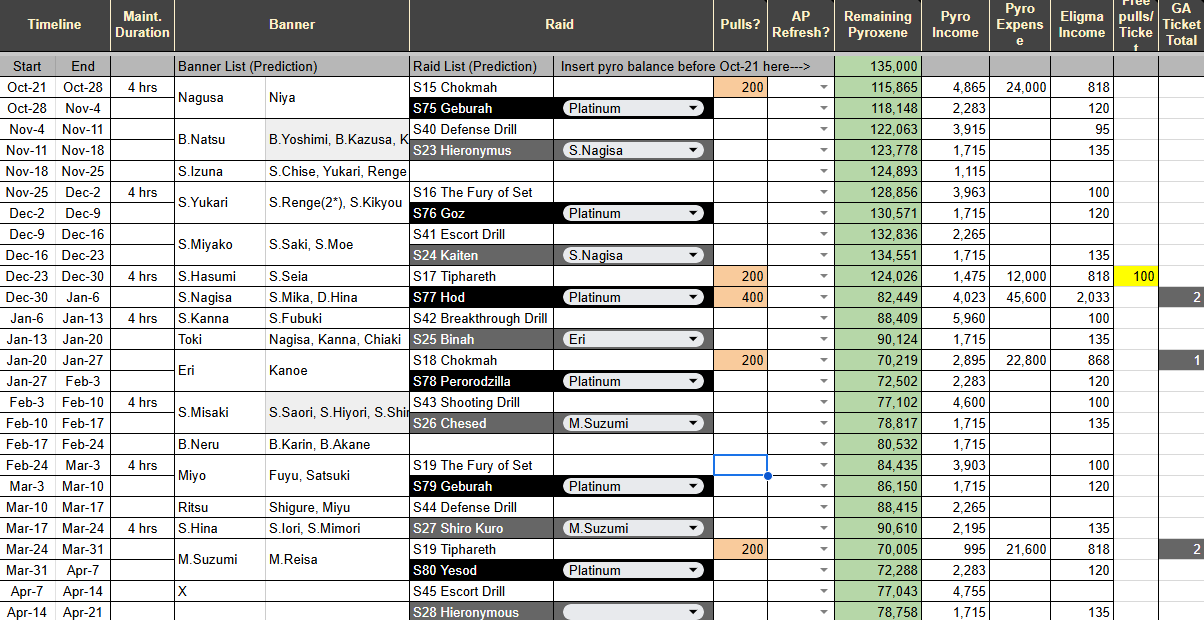Expand Platinum dropdown in S80 Yesod row
The image size is (1204, 620).
pyautogui.click(x=634, y=570)
